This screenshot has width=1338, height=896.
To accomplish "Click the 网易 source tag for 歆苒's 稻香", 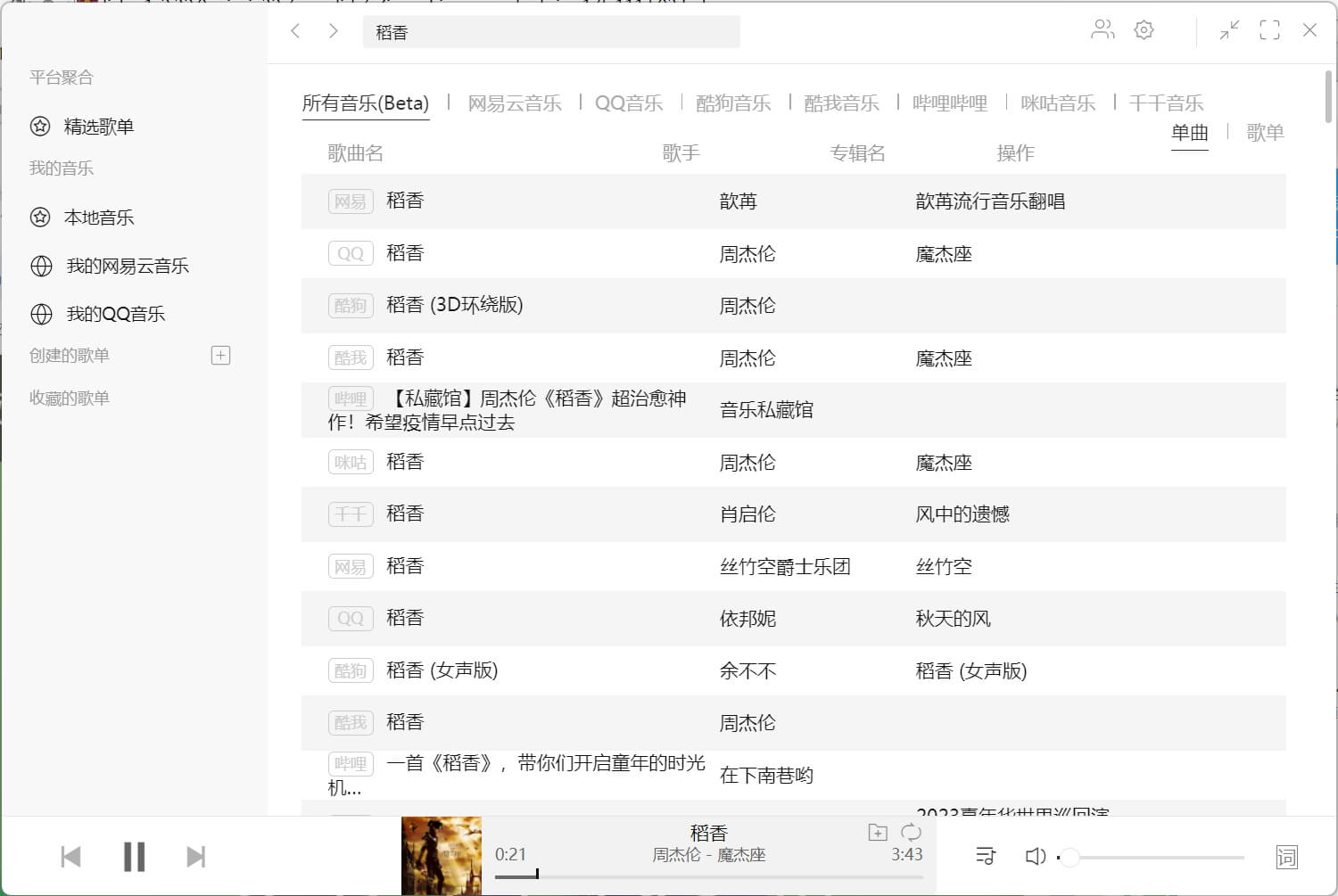I will click(x=351, y=201).
